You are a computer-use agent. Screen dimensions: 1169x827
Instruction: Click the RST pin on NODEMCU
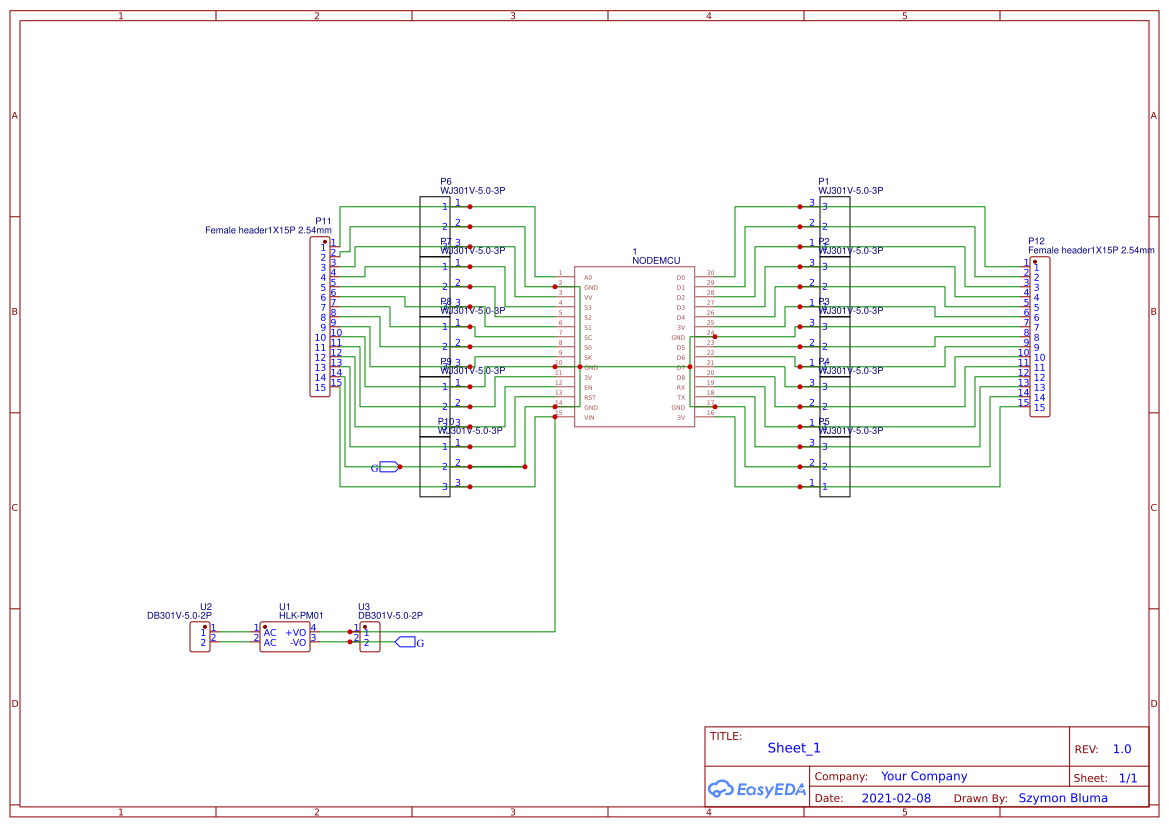pos(590,398)
